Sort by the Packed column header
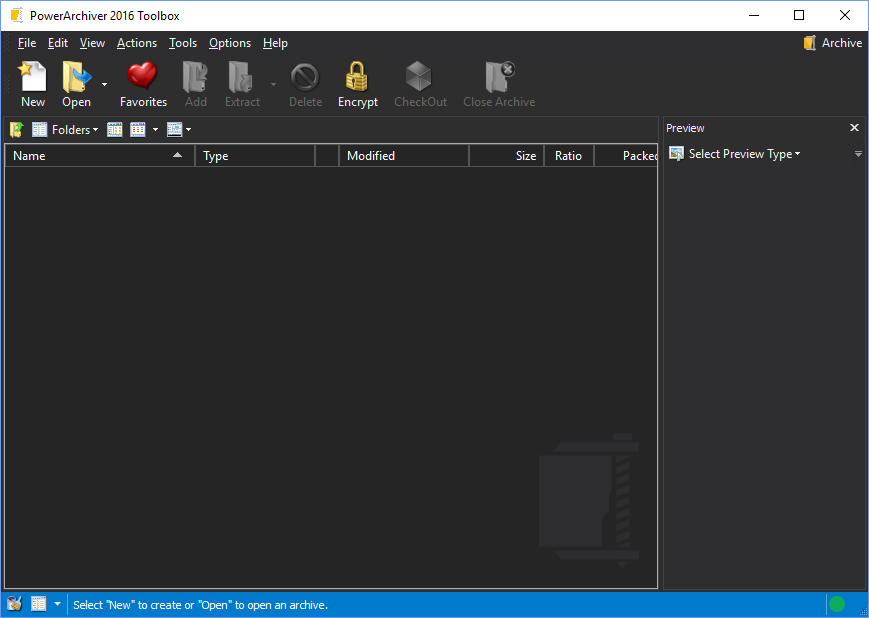869x618 pixels. (626, 156)
